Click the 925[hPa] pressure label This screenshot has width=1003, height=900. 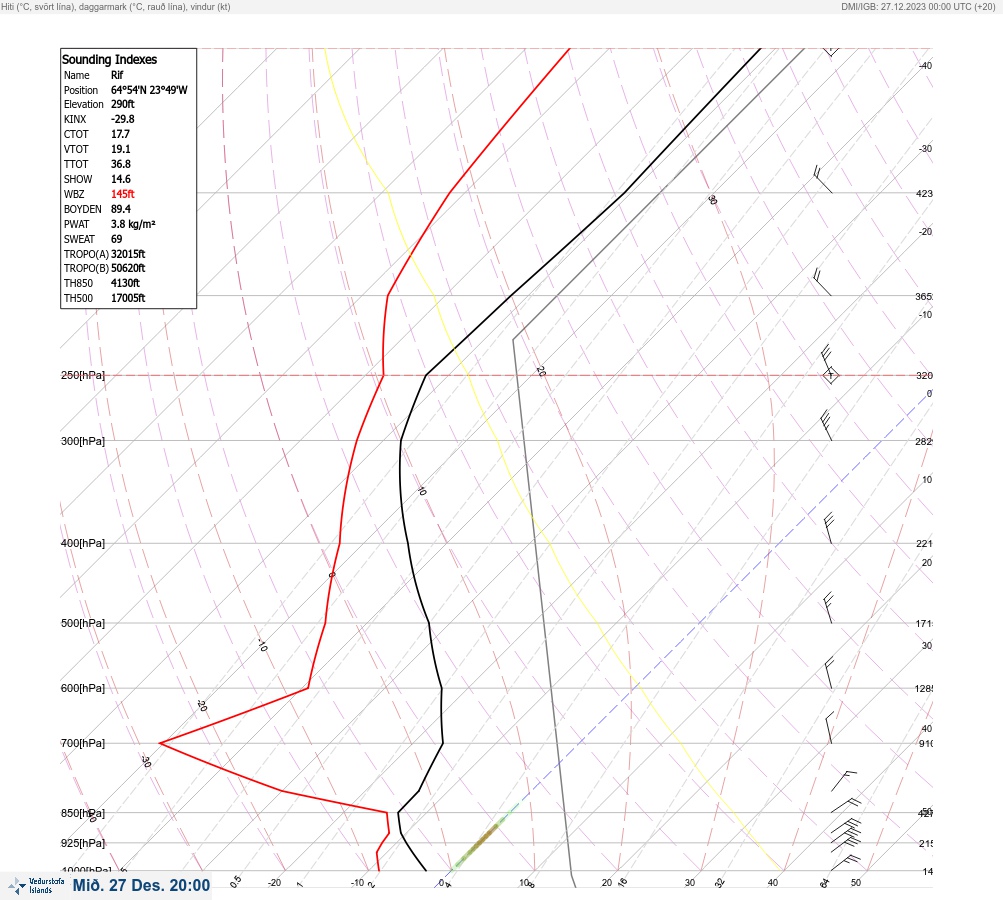(83, 843)
